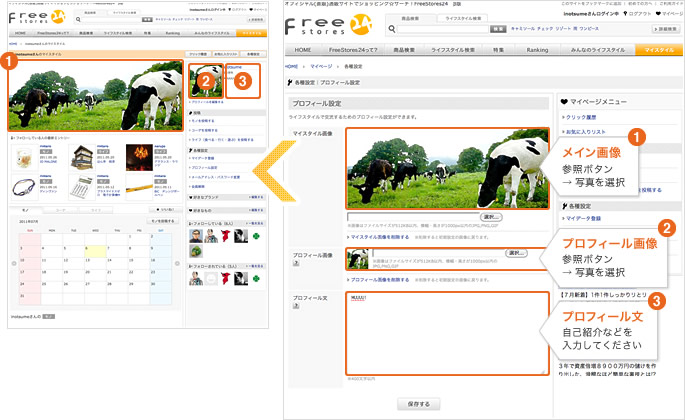
Task: Open ライフスタイル検索 nav bar item in right window
Action: point(453,50)
